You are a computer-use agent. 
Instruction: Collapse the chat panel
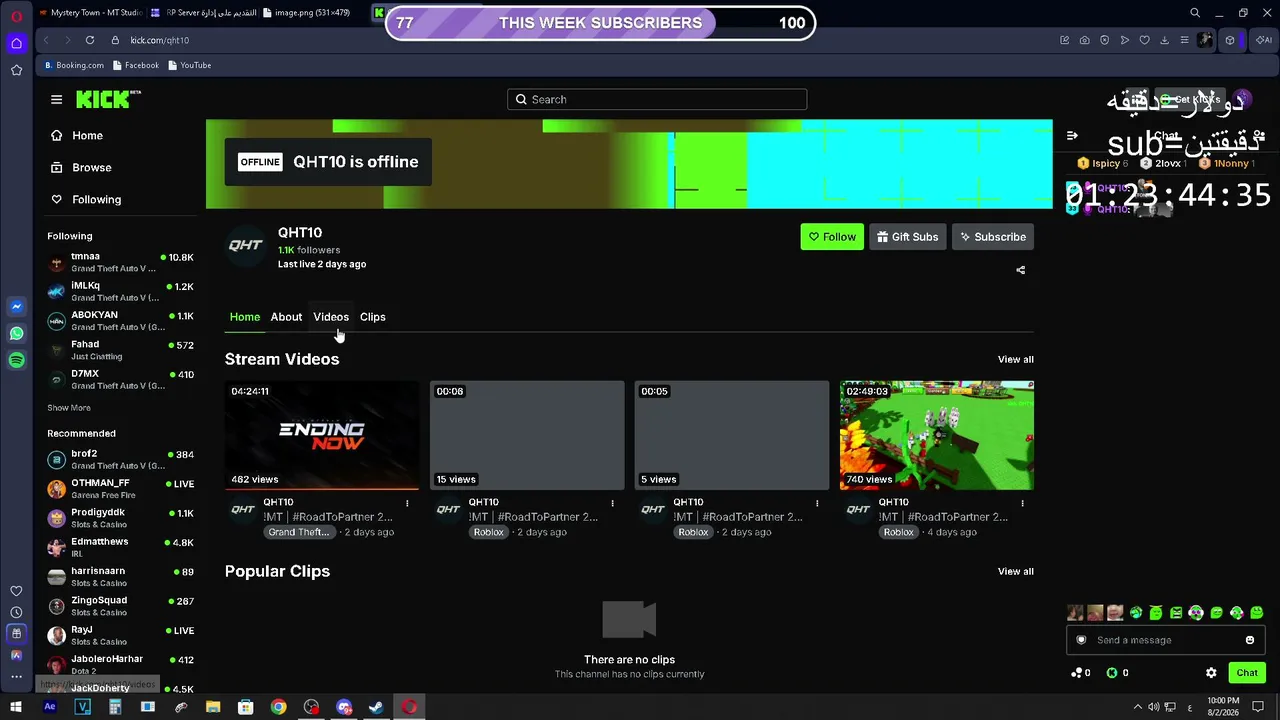point(1072,136)
